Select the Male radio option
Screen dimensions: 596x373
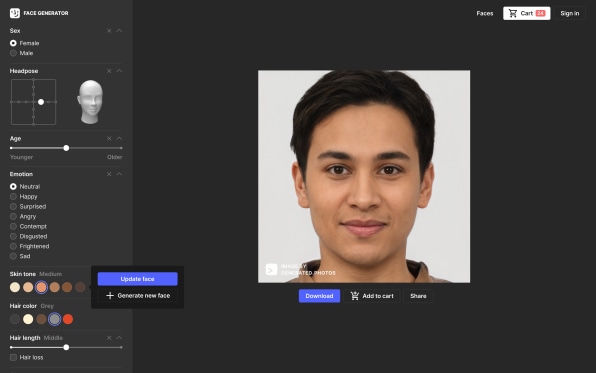[x=13, y=53]
